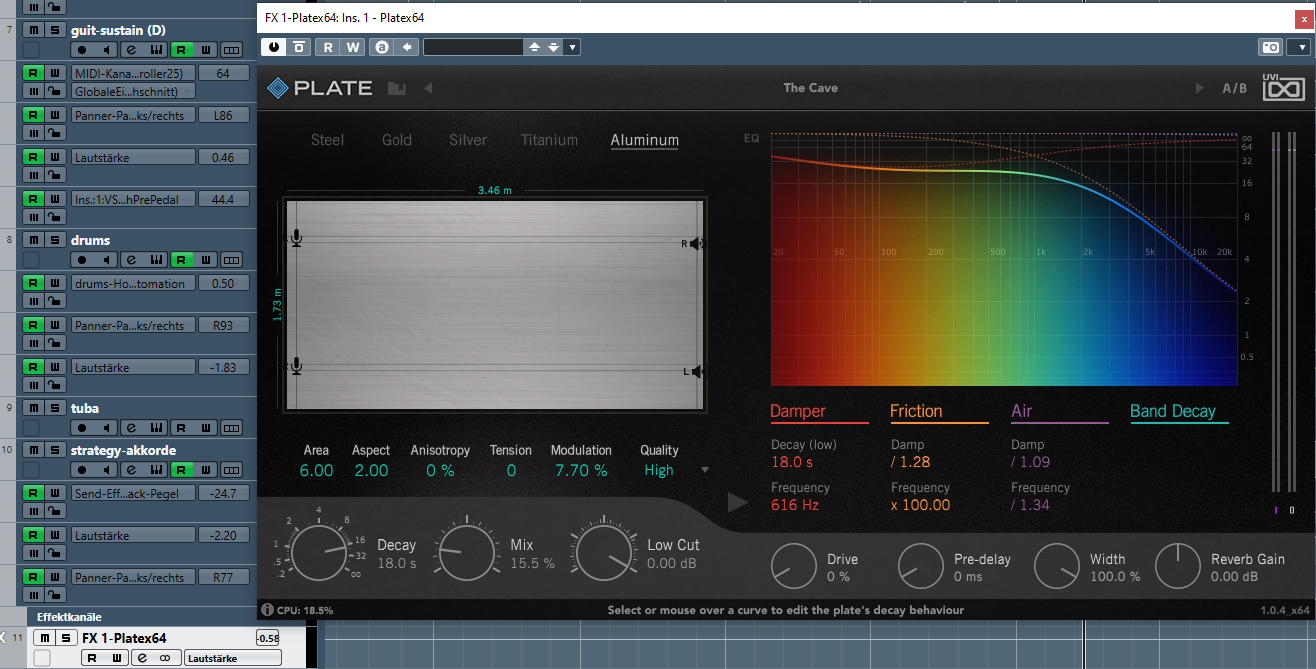
Task: Open the Lautstärke selector on the FX 1-Platex64 track
Action: click(x=232, y=658)
